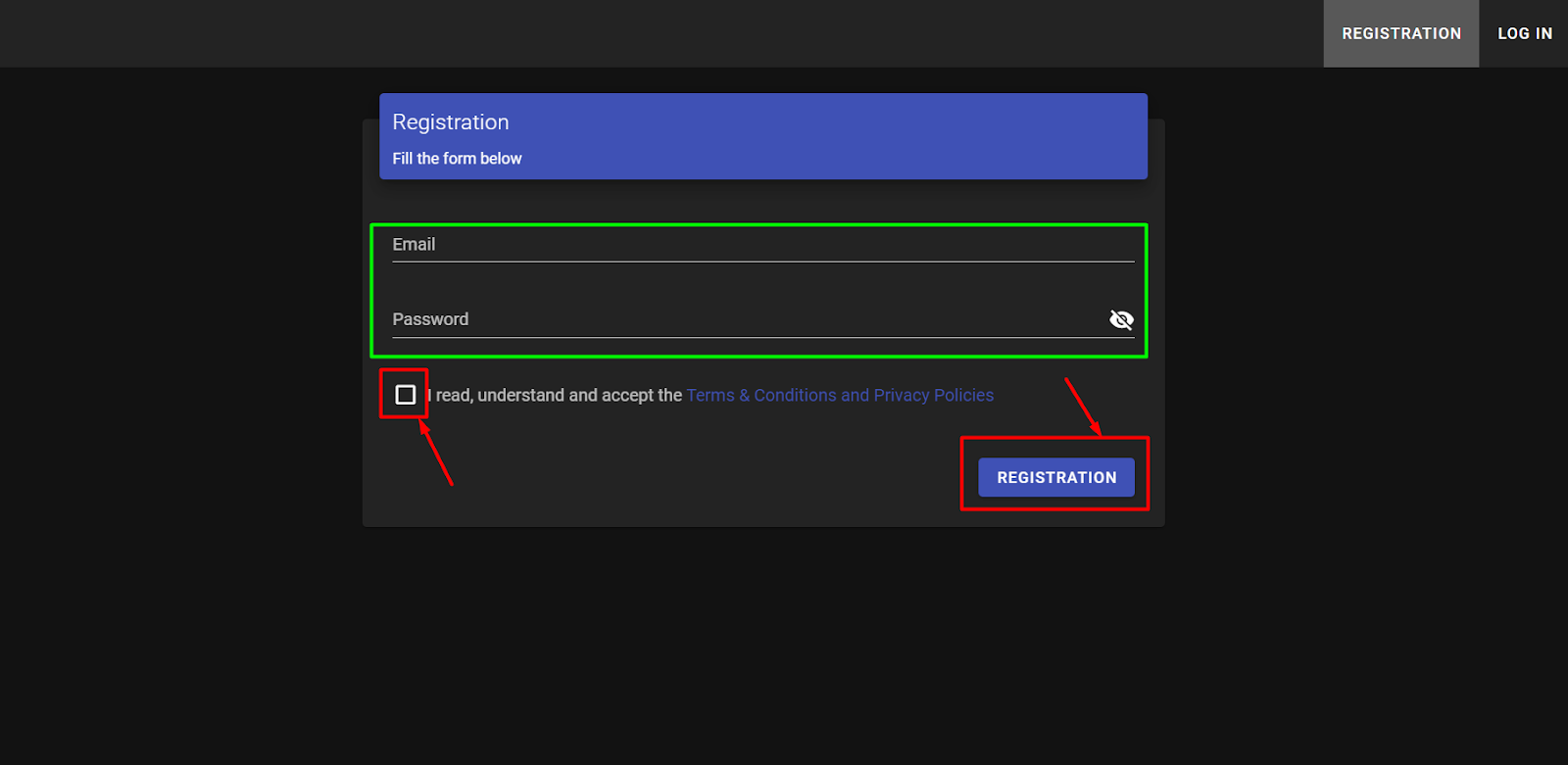
Task: Click the underline beneath the Email field
Action: pos(762,262)
